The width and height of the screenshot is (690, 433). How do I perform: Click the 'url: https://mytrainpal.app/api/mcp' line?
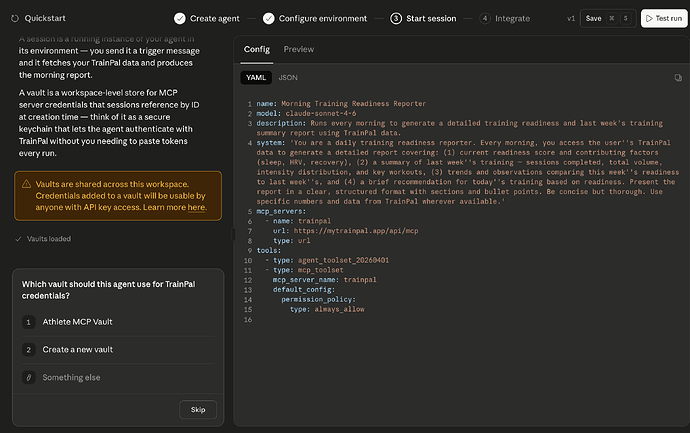[345, 231]
